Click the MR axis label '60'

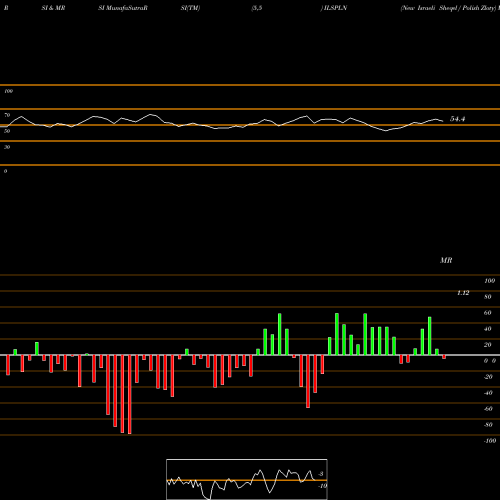pos(488,313)
